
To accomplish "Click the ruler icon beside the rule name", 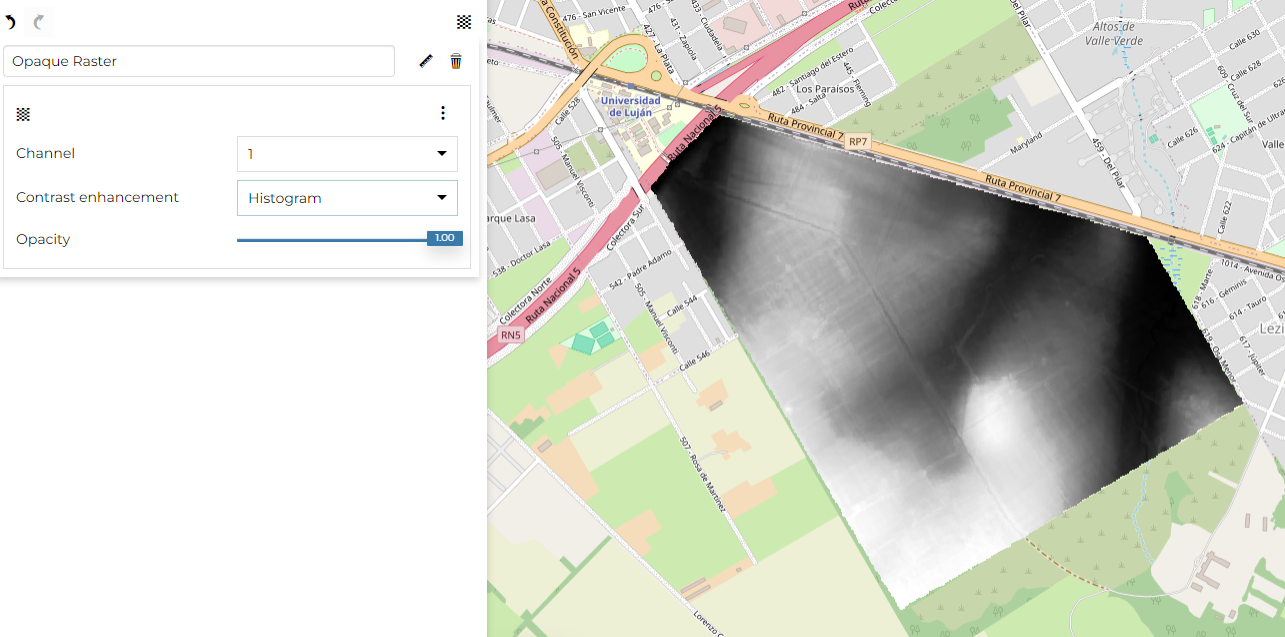I will [426, 61].
